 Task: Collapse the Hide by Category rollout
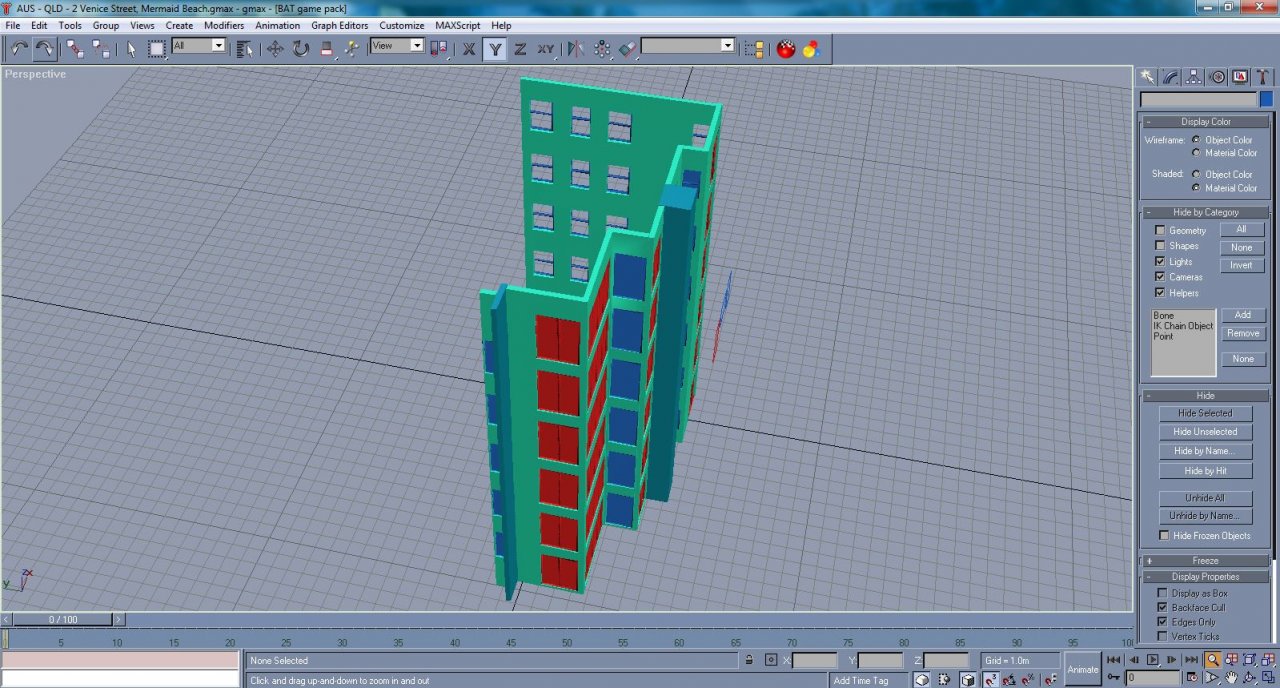1205,212
